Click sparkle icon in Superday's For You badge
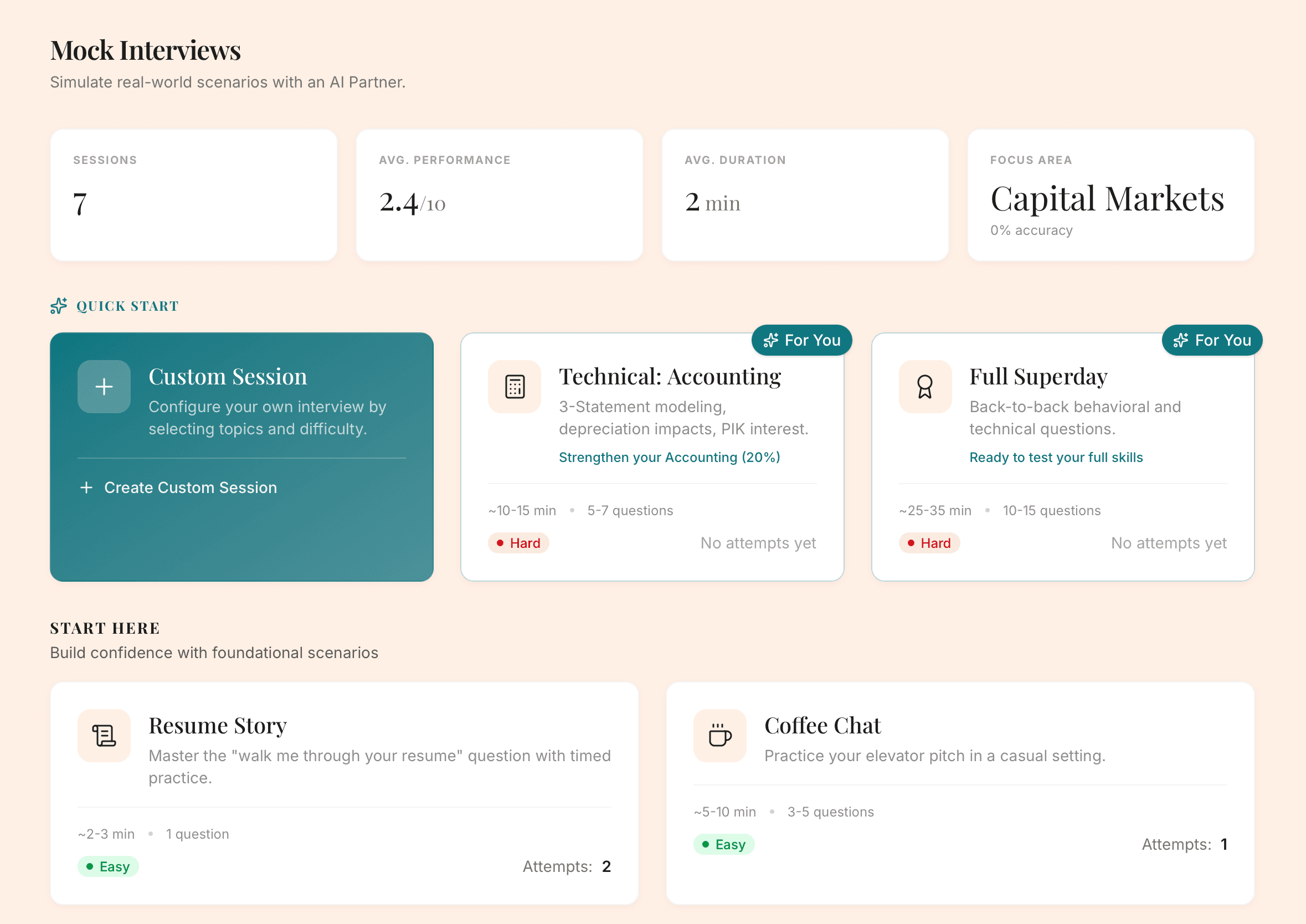Screen dimensions: 1306x924 click(x=1181, y=340)
